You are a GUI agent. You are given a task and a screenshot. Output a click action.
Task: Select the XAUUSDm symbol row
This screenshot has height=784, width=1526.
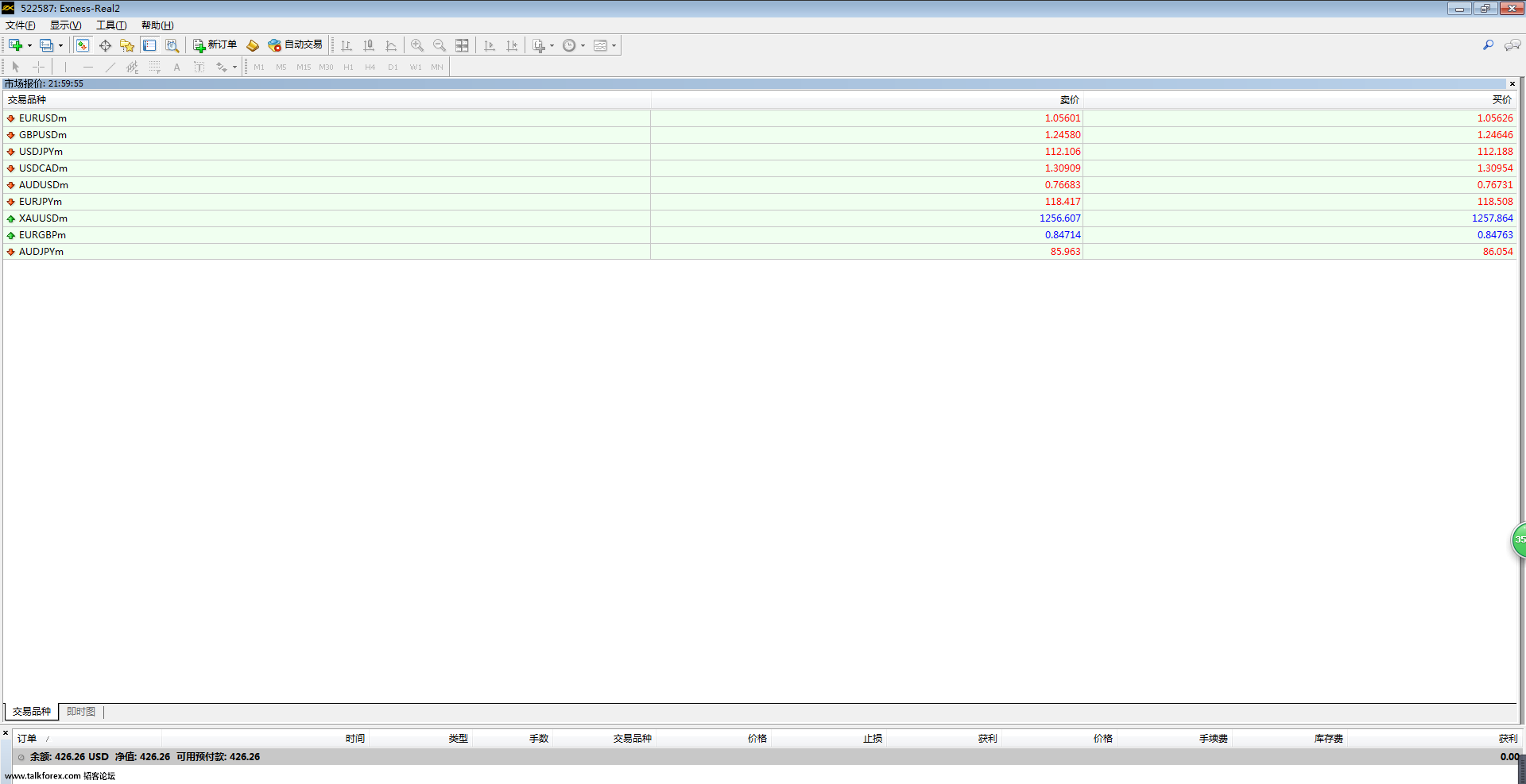pyautogui.click(x=759, y=218)
